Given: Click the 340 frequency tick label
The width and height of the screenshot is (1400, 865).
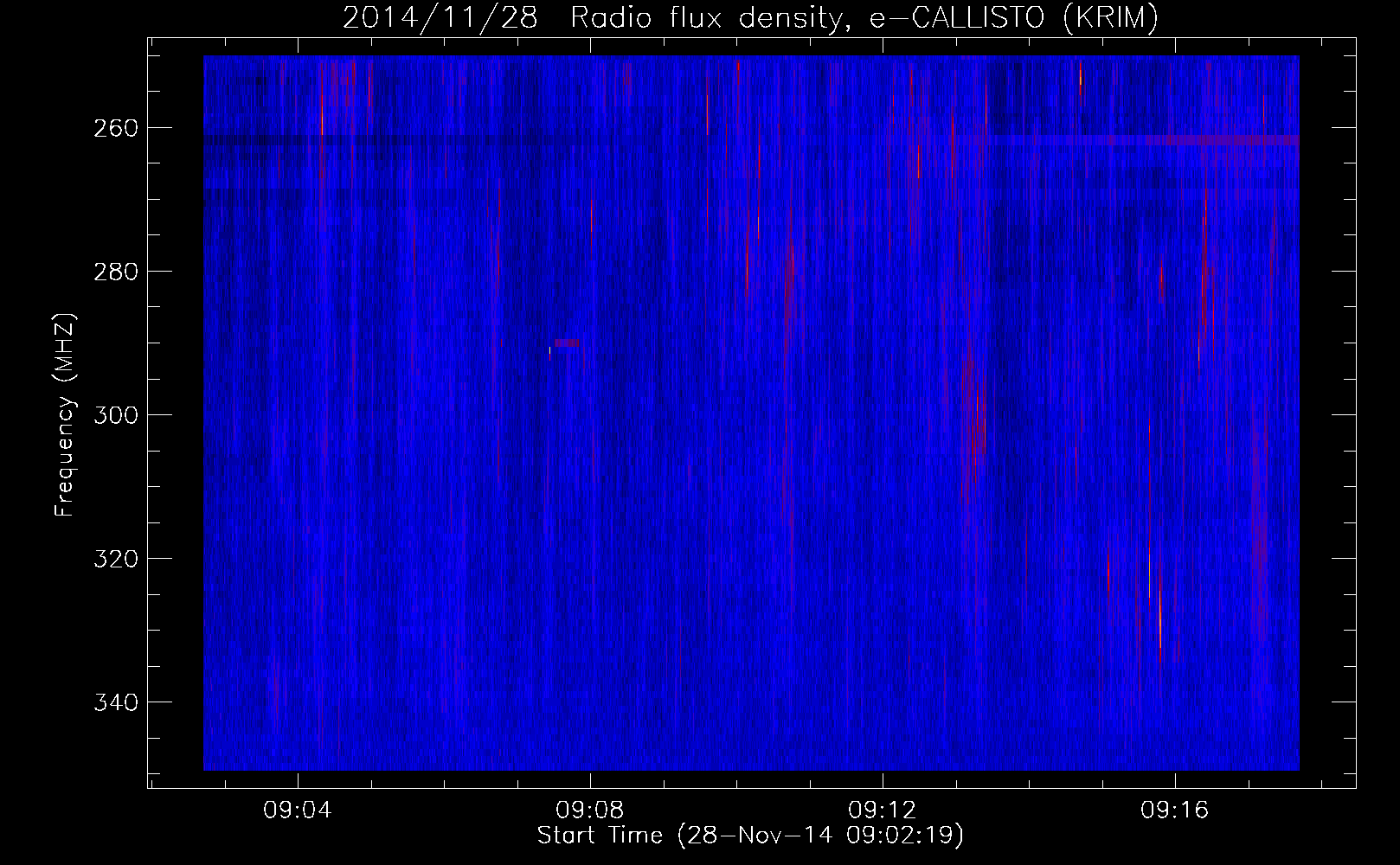Looking at the screenshot, I should click(115, 702).
